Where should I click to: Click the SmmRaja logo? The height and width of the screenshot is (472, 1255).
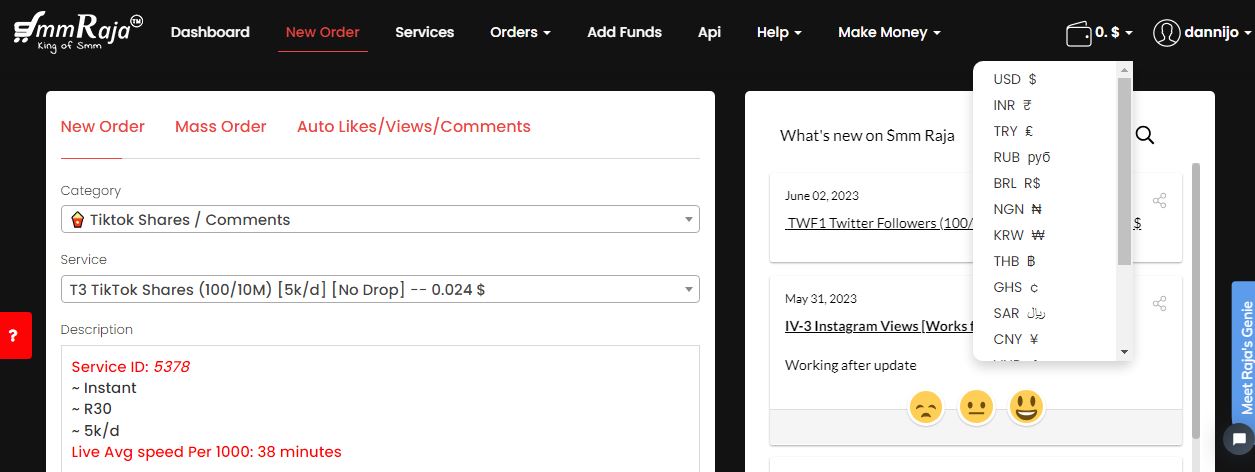click(x=78, y=32)
